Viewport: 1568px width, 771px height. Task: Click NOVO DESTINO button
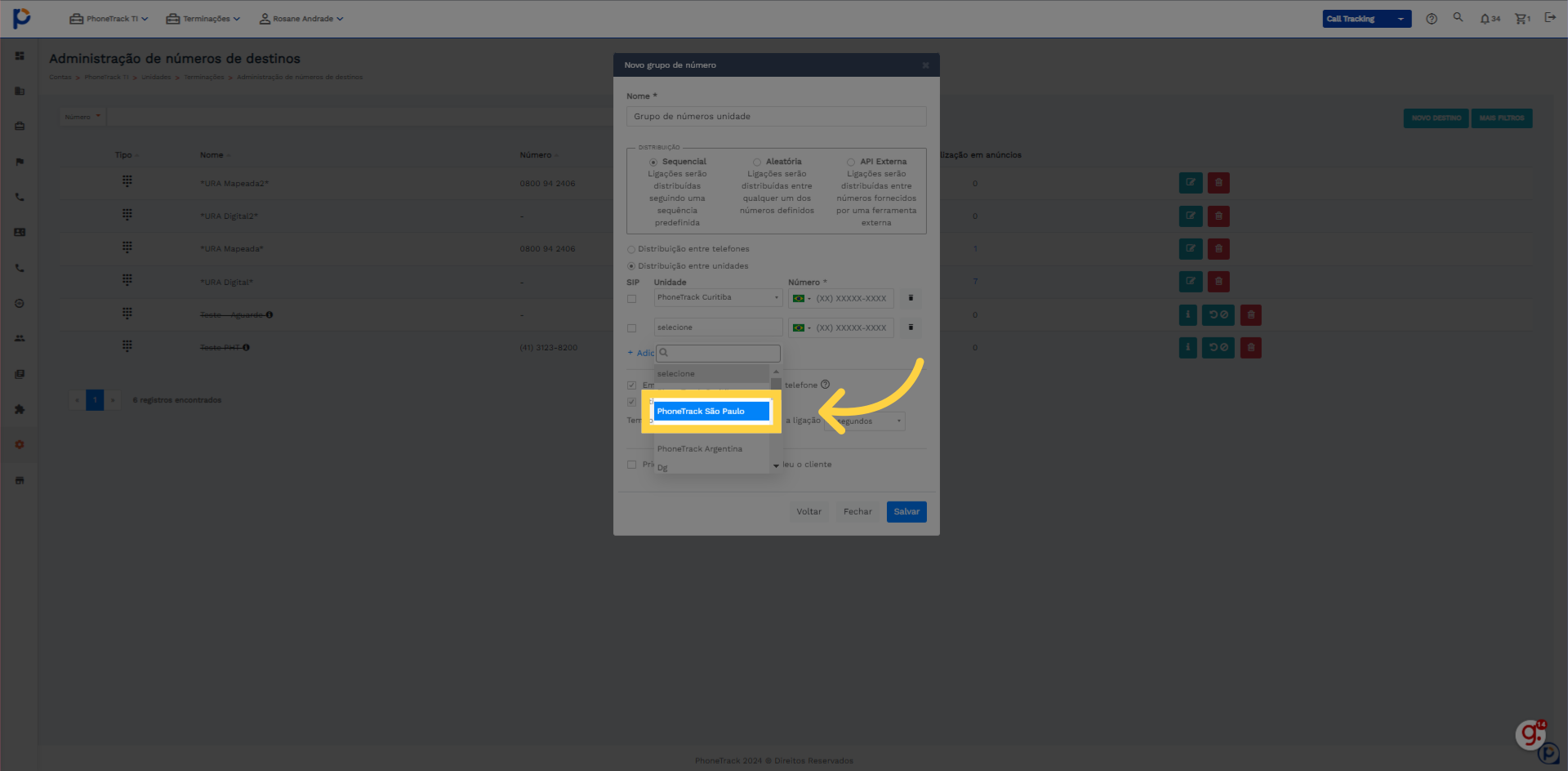pos(1437,118)
